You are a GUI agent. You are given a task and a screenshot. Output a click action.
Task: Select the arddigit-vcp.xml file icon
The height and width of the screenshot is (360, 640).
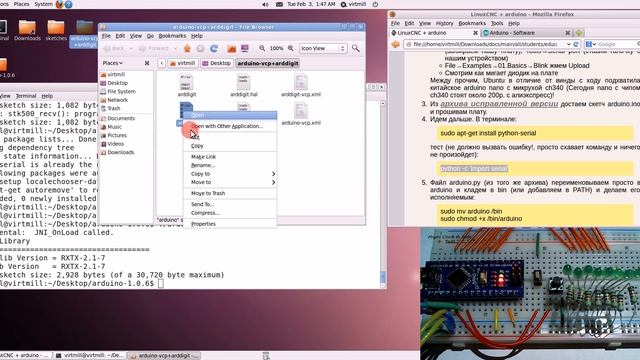pyautogui.click(x=301, y=83)
